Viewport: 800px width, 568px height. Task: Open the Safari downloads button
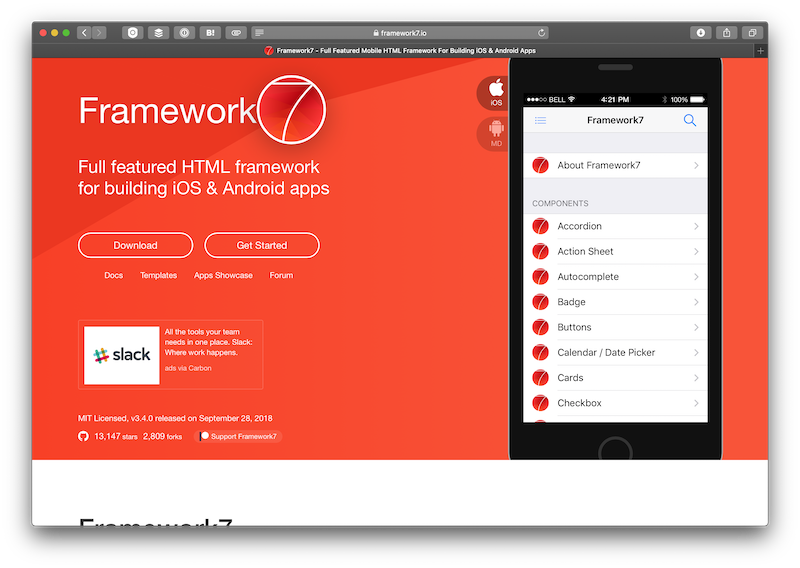pos(701,33)
